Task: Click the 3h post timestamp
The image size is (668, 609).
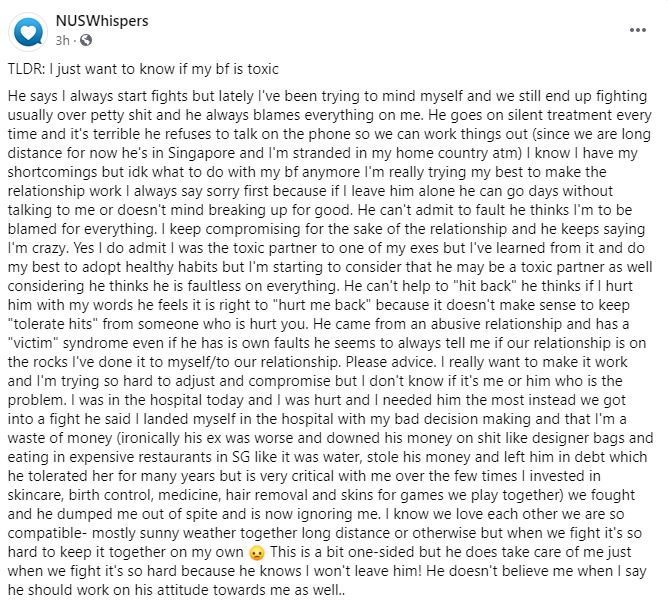Action: click(x=62, y=40)
